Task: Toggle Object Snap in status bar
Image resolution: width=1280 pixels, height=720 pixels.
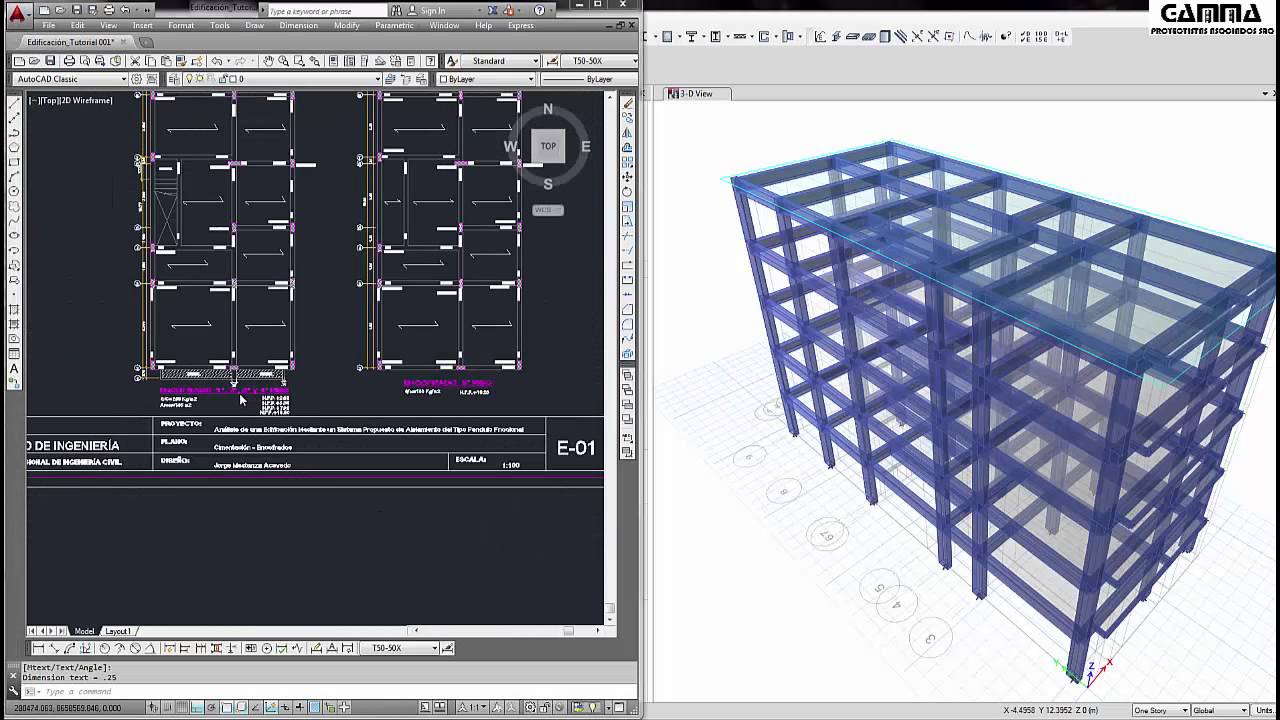Action: click(x=226, y=707)
